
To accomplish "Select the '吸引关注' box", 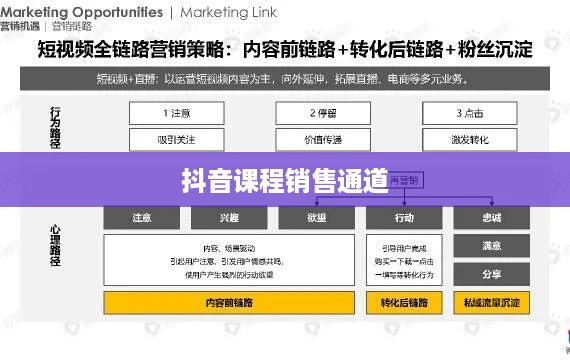I will tap(177, 140).
